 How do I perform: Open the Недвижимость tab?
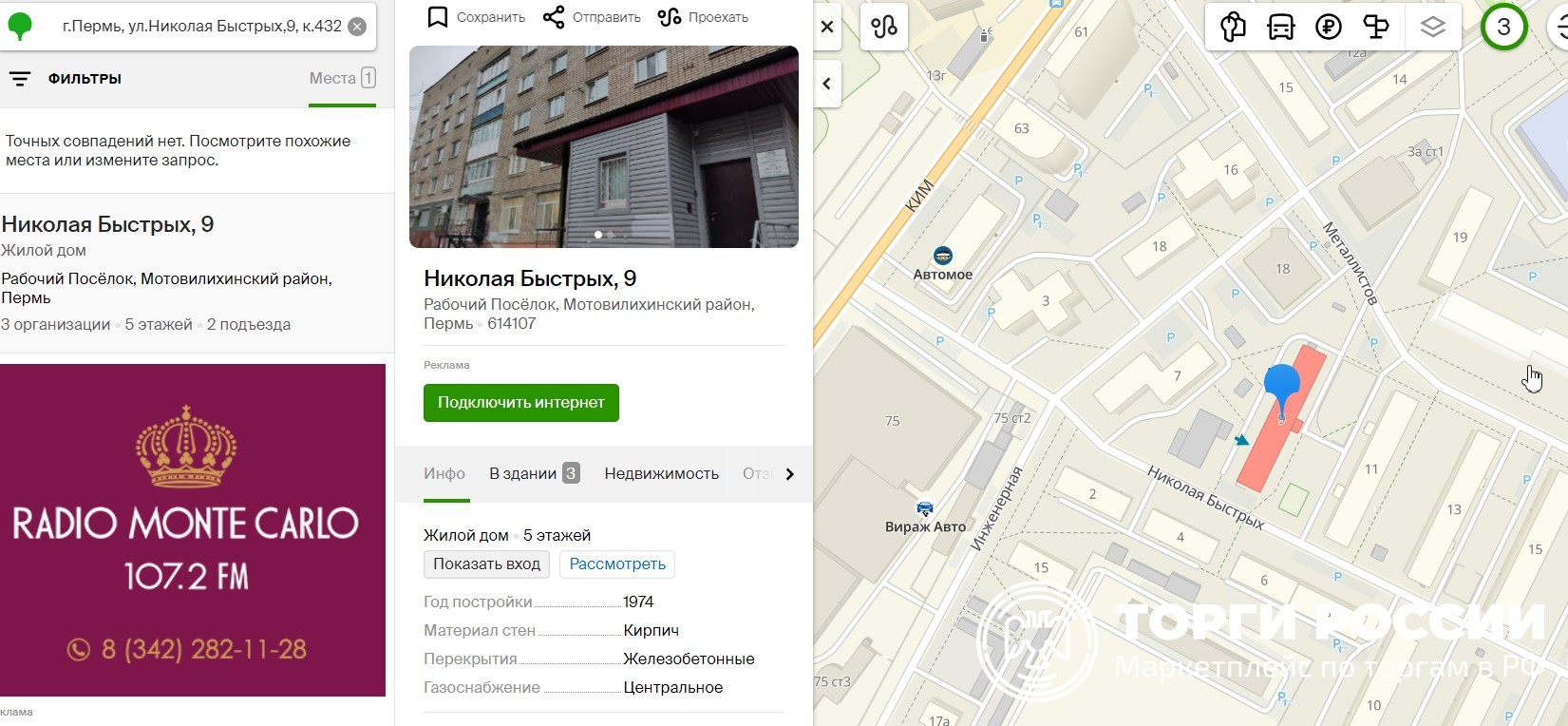661,473
